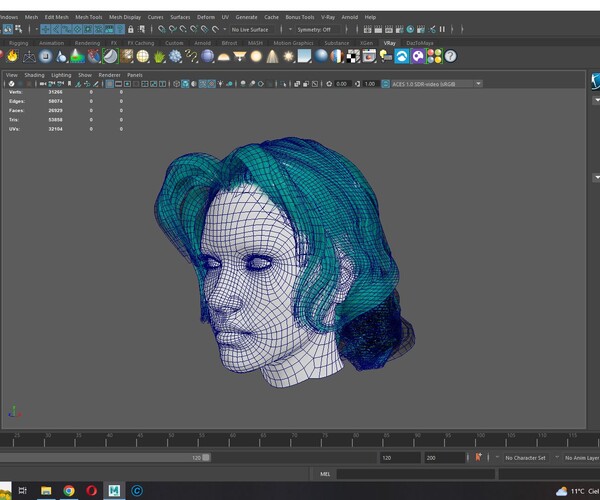Pause rendering with the pause icon

(x=442, y=29)
